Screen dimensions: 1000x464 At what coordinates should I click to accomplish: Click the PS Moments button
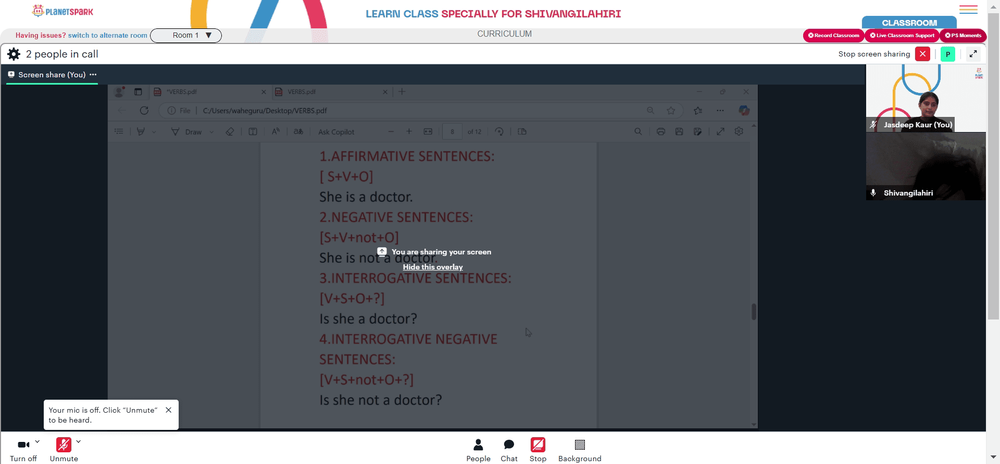pyautogui.click(x=962, y=36)
